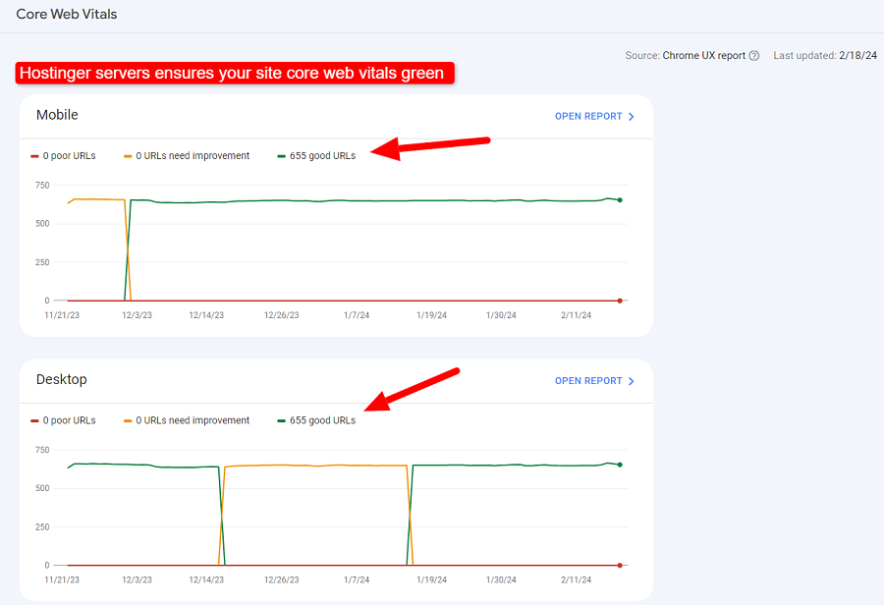Click the red endpoint dot on Mobile chart
This screenshot has height=605, width=884.
[620, 300]
